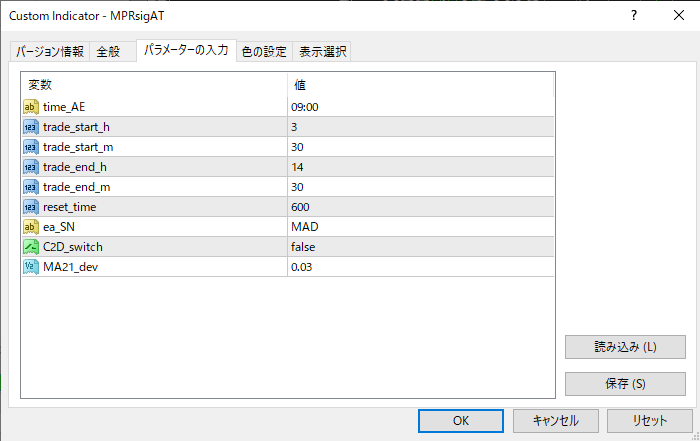Edit the time_AE value 09:00
The height and width of the screenshot is (441, 700).
305,107
